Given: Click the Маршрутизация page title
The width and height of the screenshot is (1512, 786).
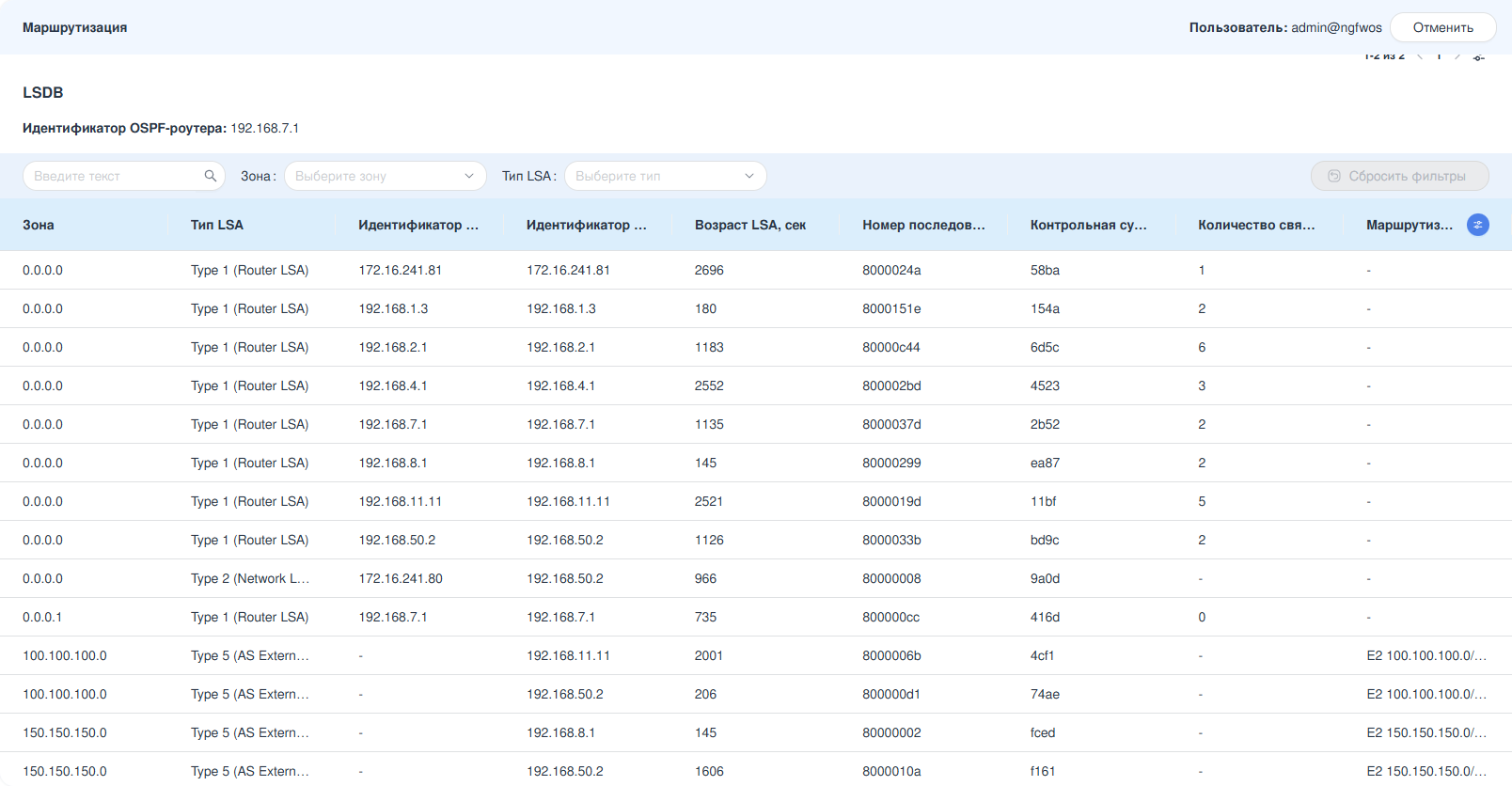Looking at the screenshot, I should click(x=75, y=27).
